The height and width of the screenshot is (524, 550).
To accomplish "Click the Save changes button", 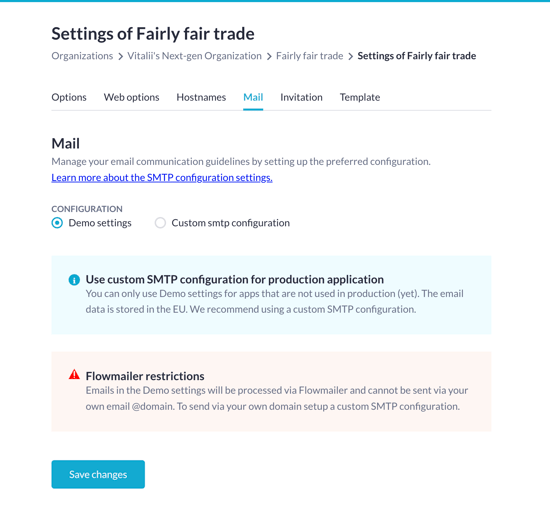I will coord(98,474).
